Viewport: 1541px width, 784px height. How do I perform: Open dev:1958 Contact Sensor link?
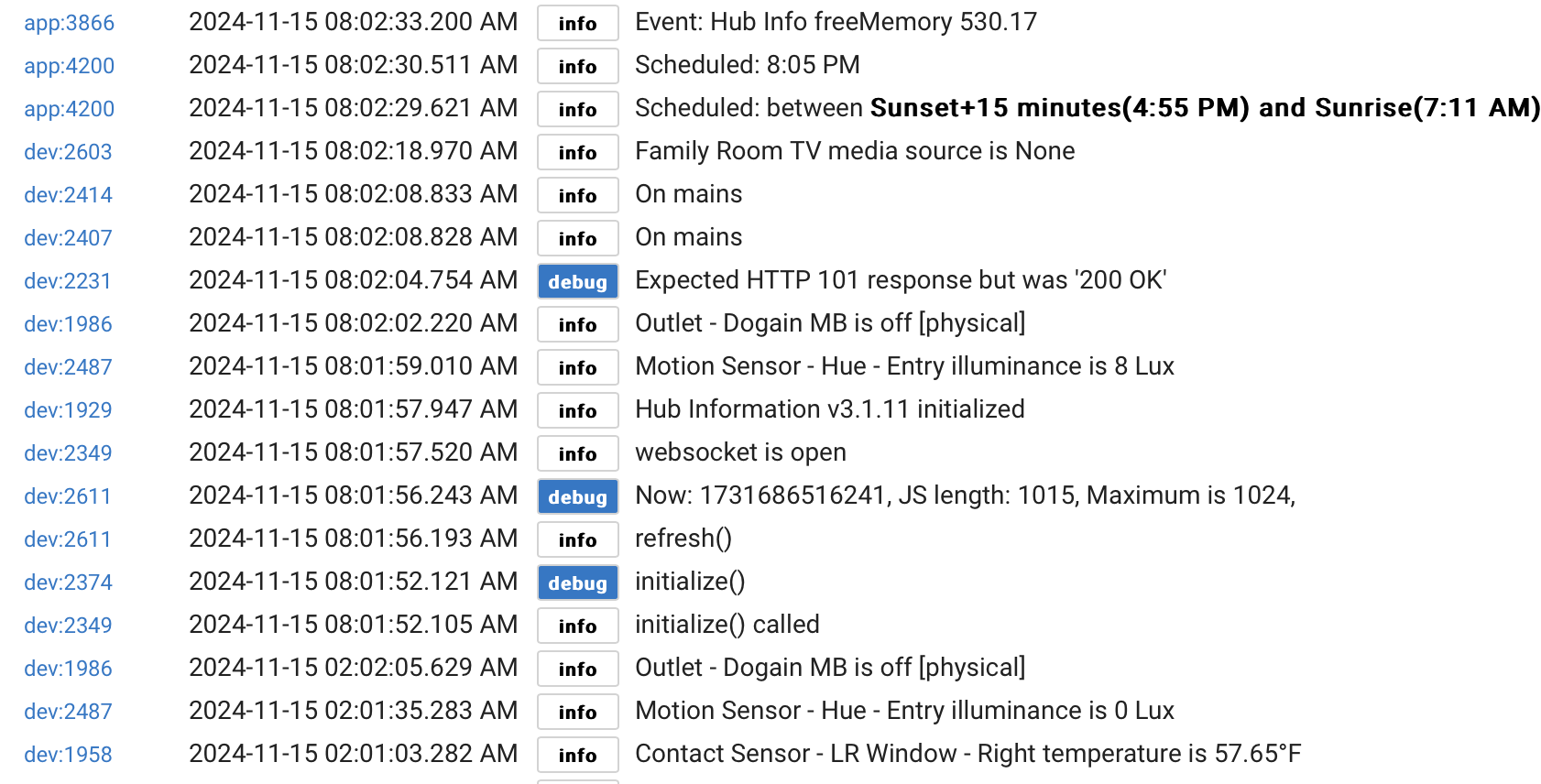click(68, 755)
